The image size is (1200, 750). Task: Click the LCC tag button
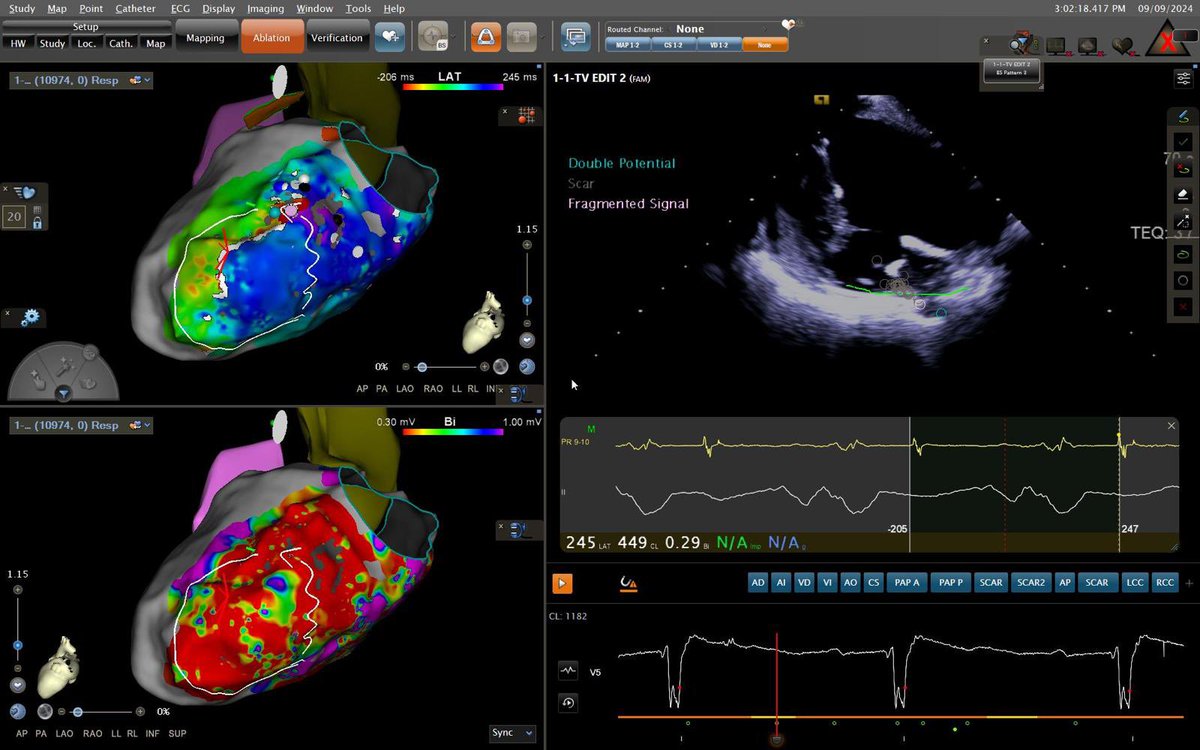1135,582
